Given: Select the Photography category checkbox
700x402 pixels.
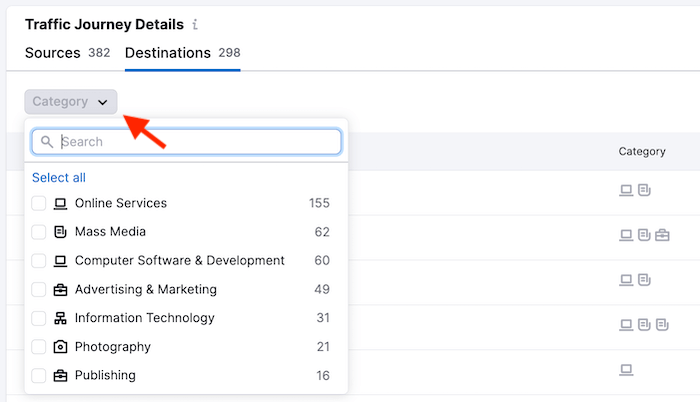Looking at the screenshot, I should pos(39,347).
